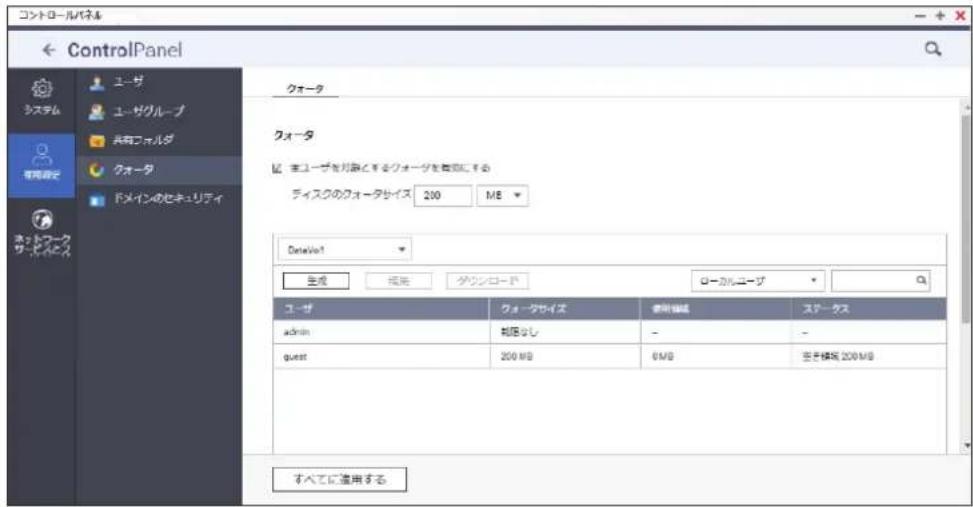973x507 pixels.
Task: Go back with the ControlPanel back arrow
Action: pos(49,50)
